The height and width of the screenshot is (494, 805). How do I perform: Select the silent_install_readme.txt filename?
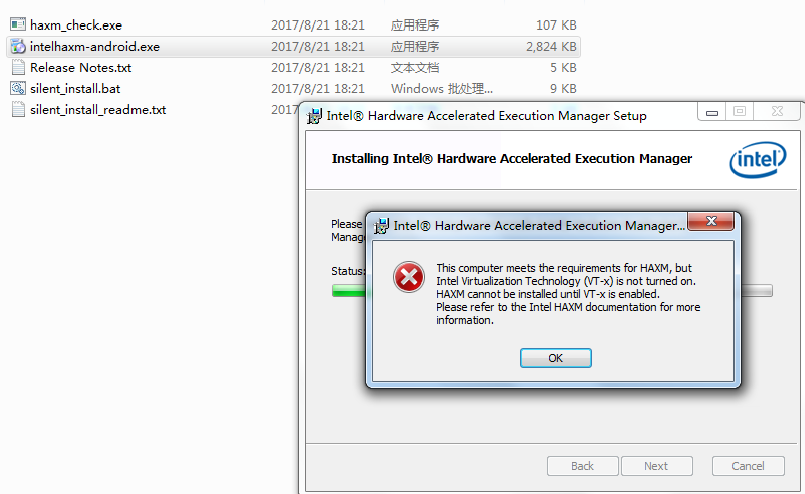click(98, 110)
